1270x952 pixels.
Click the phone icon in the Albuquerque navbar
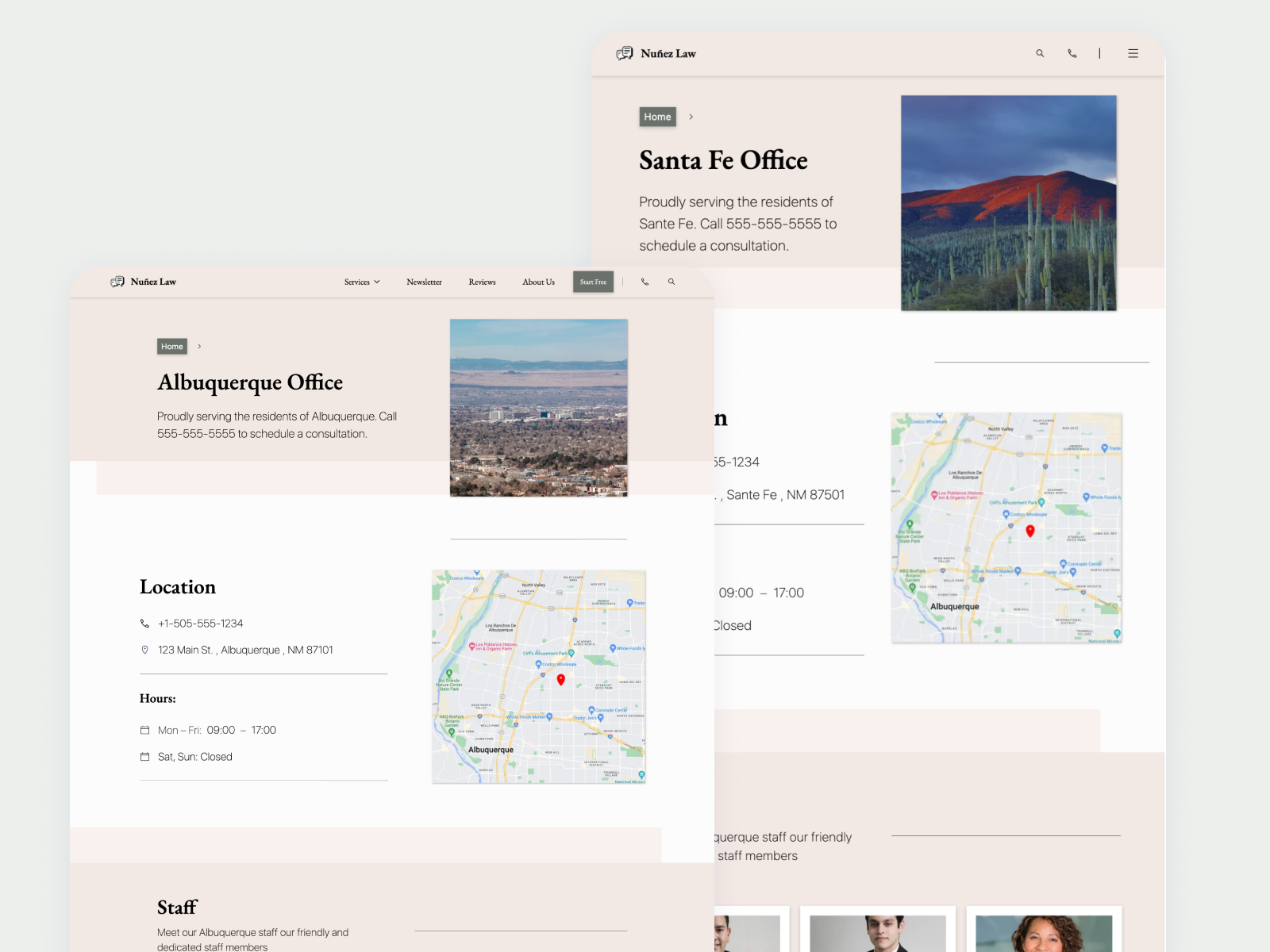tap(645, 282)
